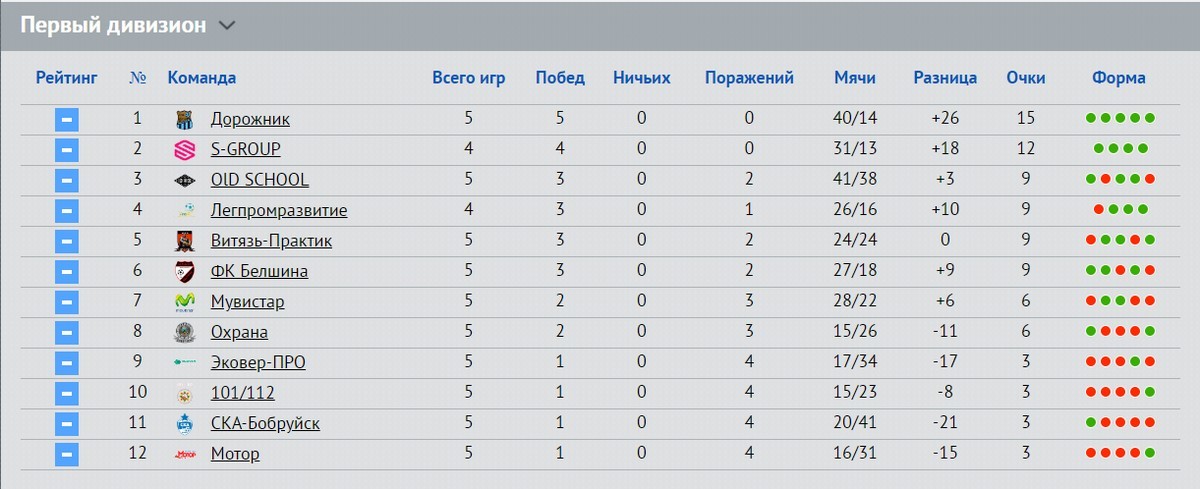The width and height of the screenshot is (1200, 489).
Task: Expand the Первый дивизион dropdown arrow
Action: [x=226, y=26]
